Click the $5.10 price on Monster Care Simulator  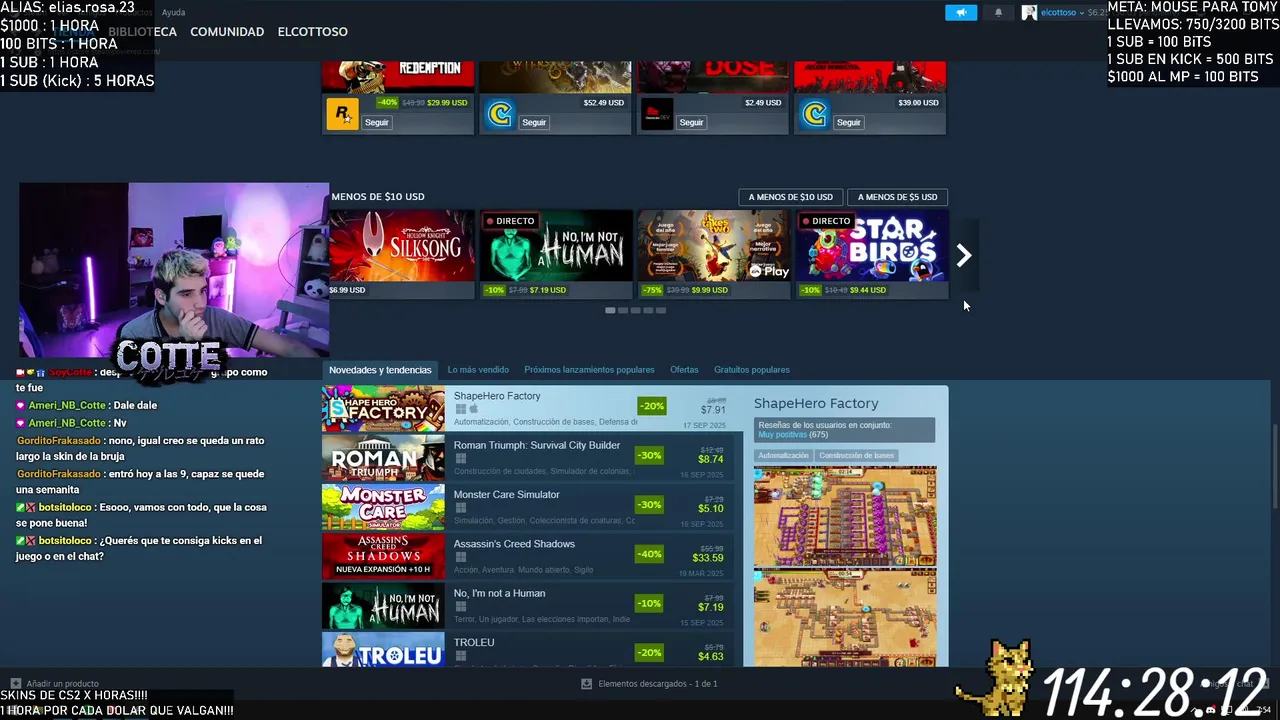(711, 509)
